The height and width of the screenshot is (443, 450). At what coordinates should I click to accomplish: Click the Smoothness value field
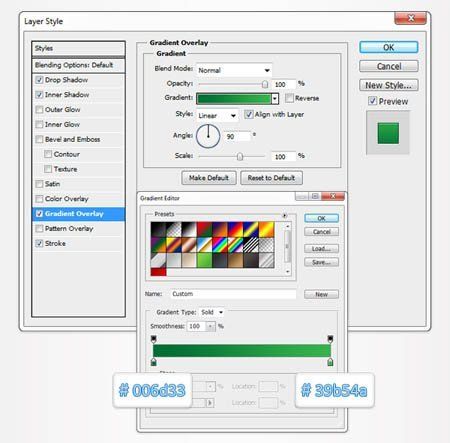tap(197, 326)
